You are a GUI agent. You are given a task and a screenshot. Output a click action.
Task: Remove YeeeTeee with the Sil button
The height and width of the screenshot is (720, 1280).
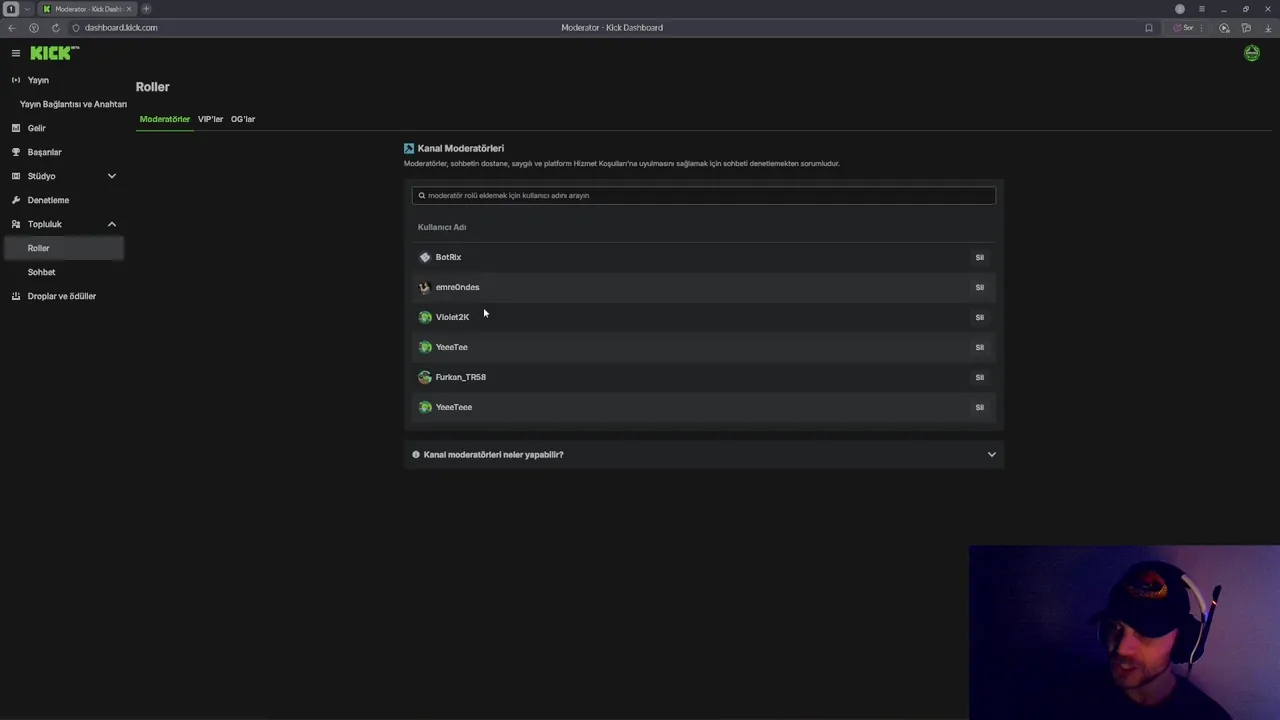pyautogui.click(x=980, y=407)
